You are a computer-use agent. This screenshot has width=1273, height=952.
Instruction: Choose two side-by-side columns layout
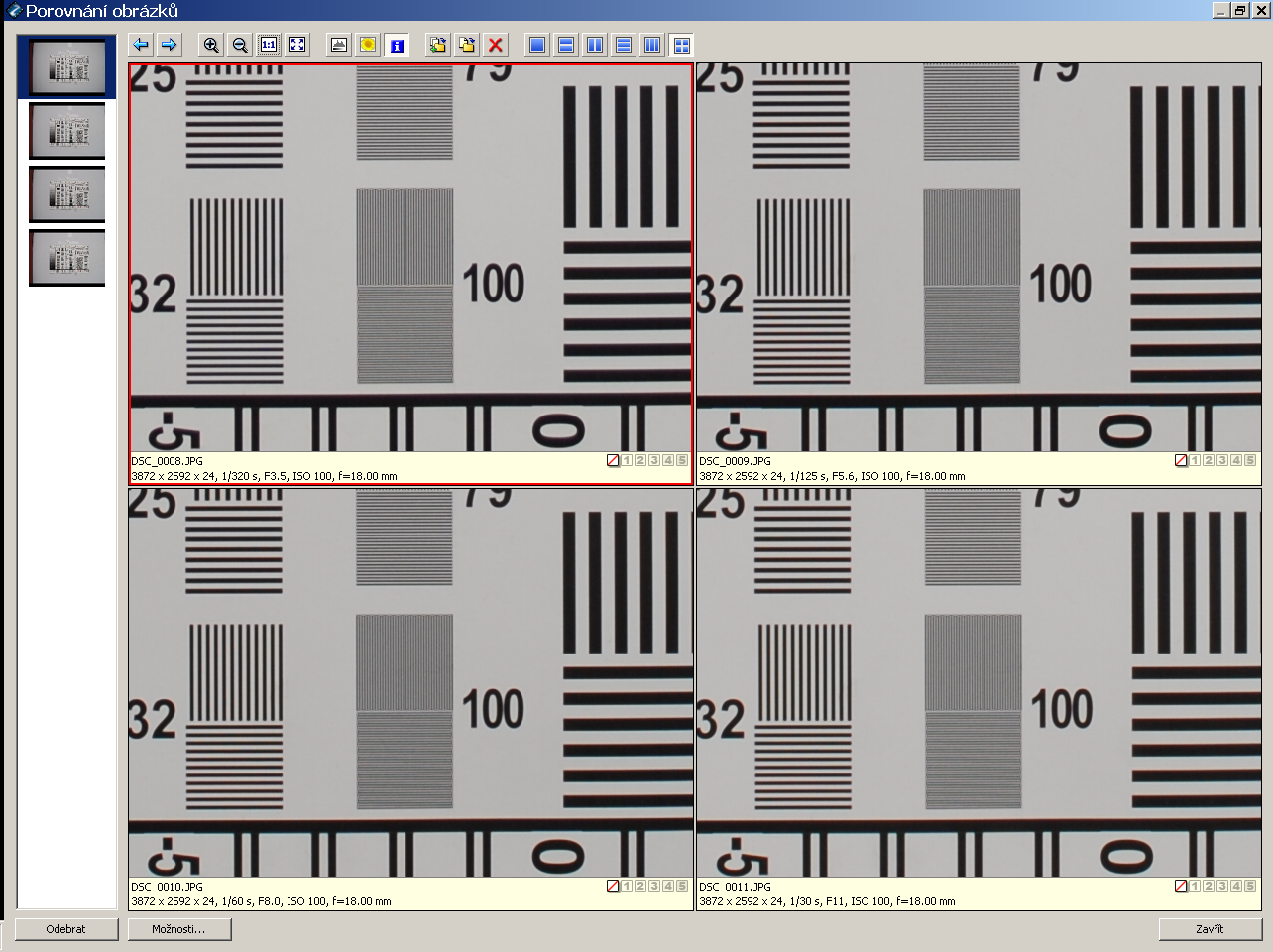coord(595,45)
